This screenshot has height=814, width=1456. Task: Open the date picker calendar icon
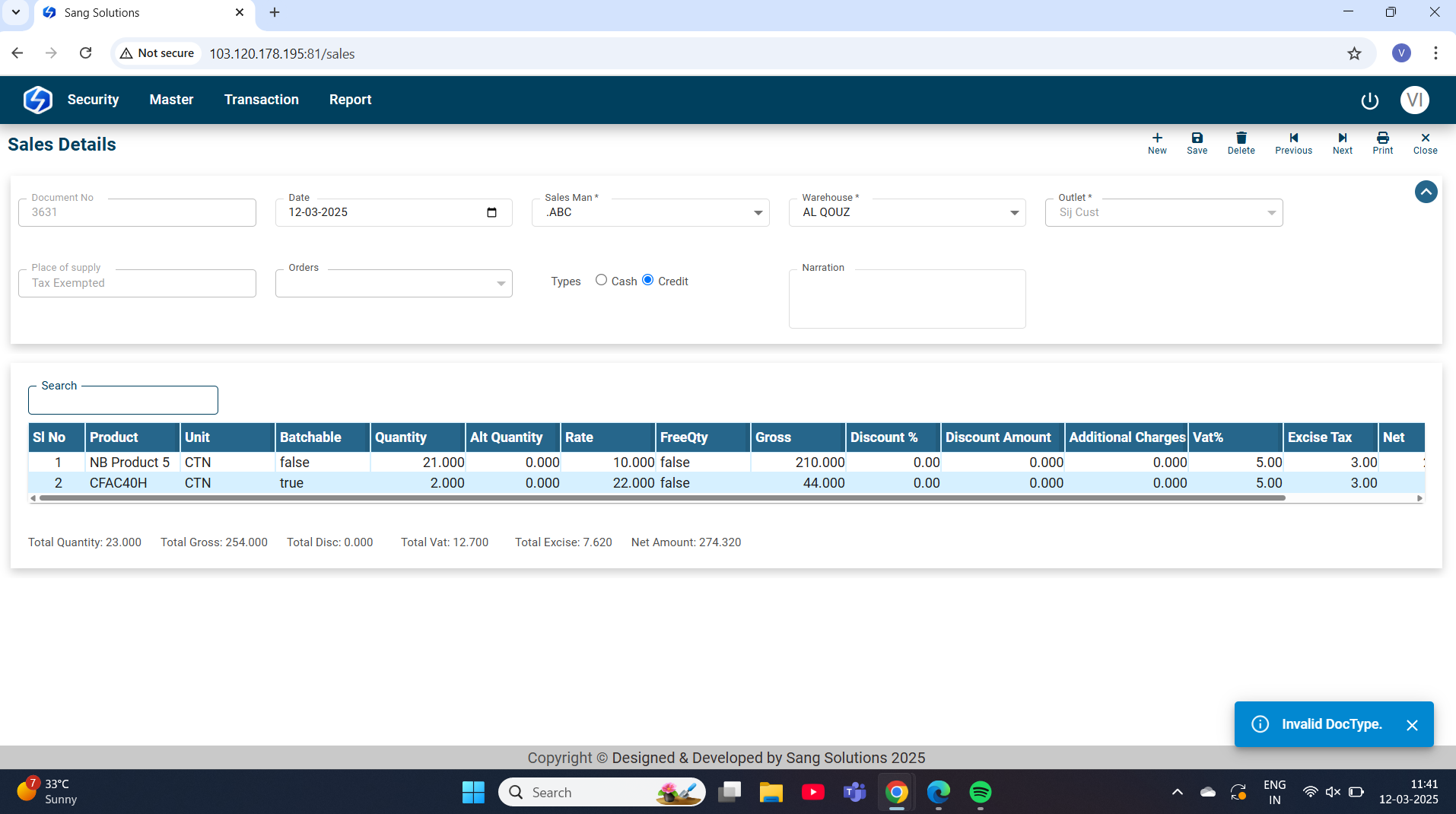click(x=491, y=212)
